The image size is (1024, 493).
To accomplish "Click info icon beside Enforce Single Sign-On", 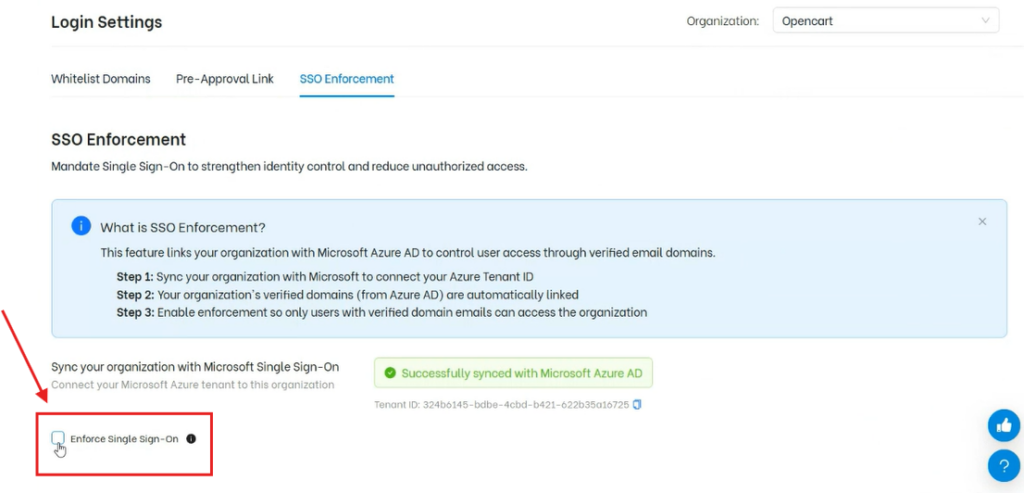I will [x=191, y=439].
